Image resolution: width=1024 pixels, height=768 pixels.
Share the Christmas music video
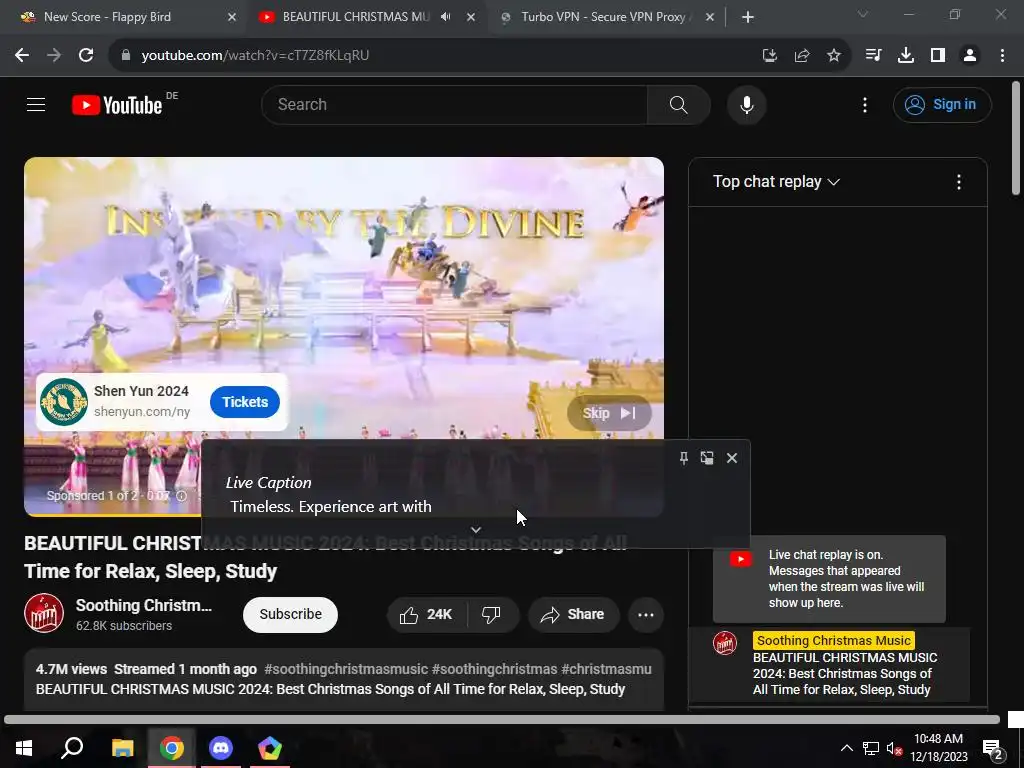click(x=573, y=615)
